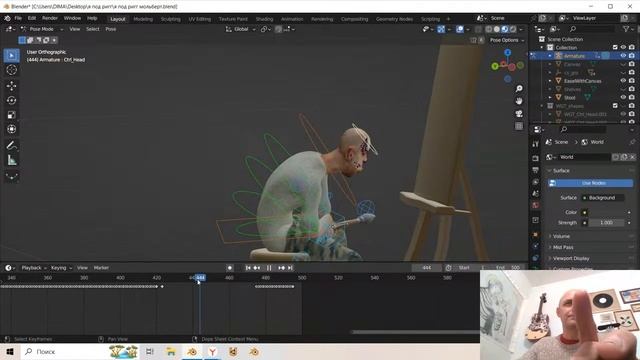The width and height of the screenshot is (640, 360).
Task: Click the current frame 444 field
Action: (427, 268)
